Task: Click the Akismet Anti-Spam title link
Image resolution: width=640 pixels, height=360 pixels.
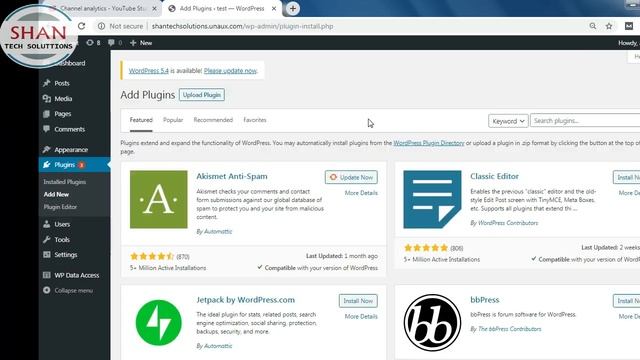Action: (232, 176)
